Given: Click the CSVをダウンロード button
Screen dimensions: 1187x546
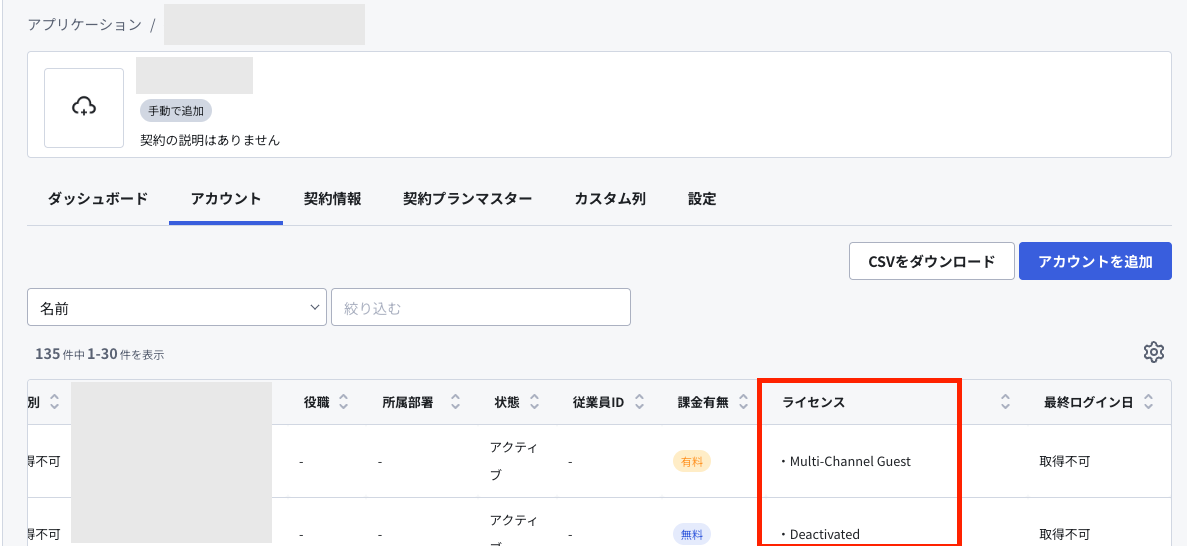Looking at the screenshot, I should pos(932,261).
